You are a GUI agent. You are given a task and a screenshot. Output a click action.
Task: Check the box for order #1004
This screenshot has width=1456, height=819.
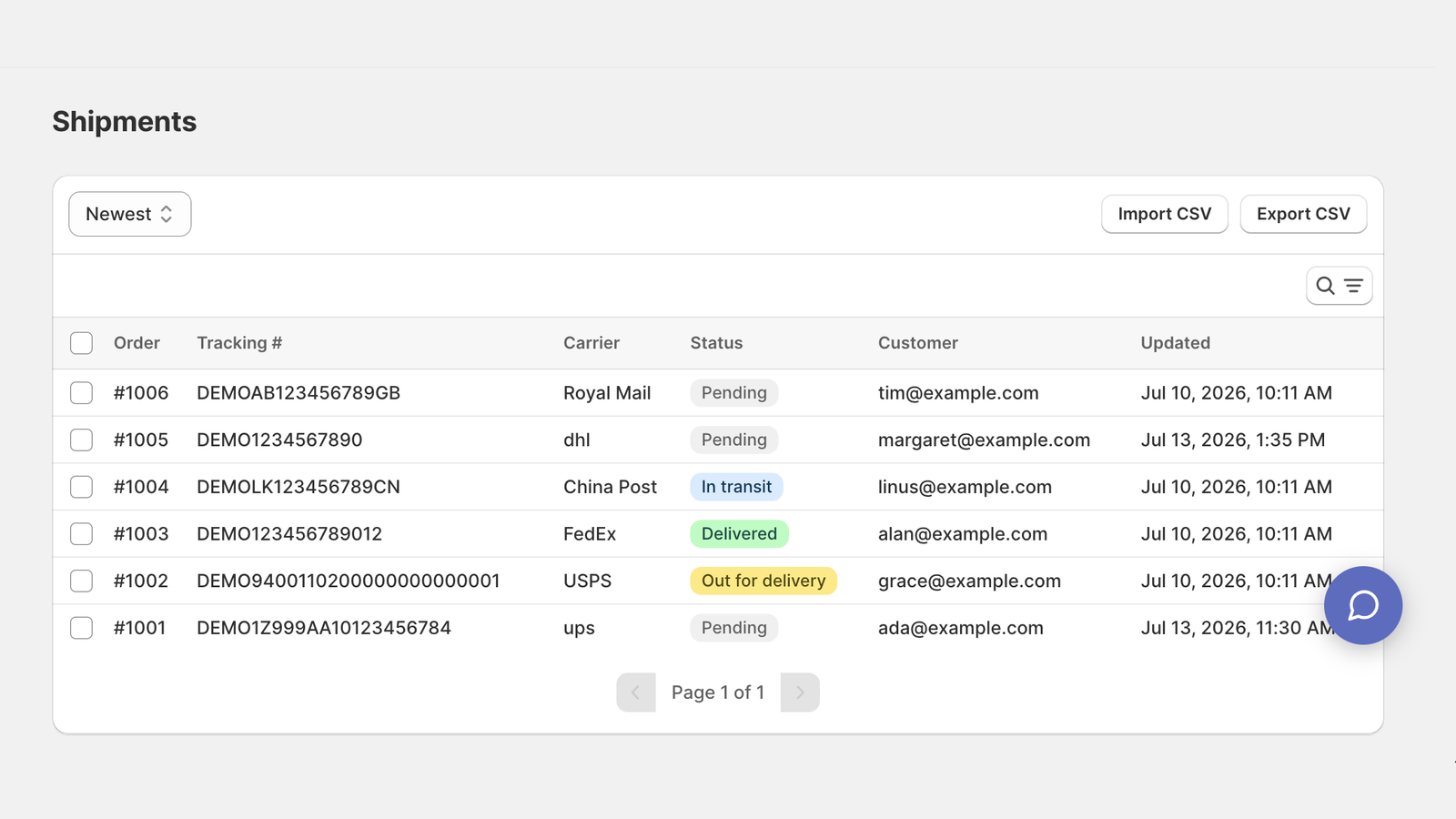(x=82, y=487)
